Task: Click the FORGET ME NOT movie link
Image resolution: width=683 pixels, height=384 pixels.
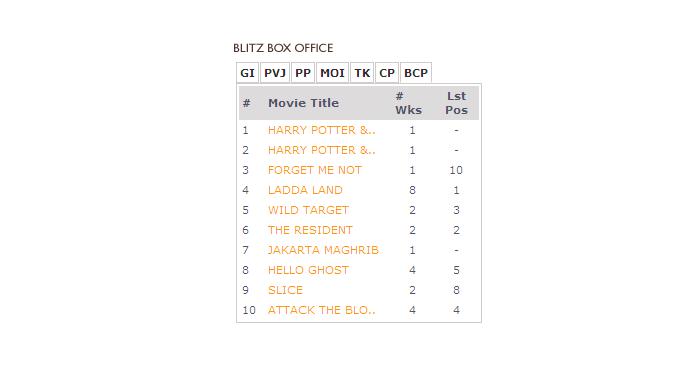Action: pos(314,170)
